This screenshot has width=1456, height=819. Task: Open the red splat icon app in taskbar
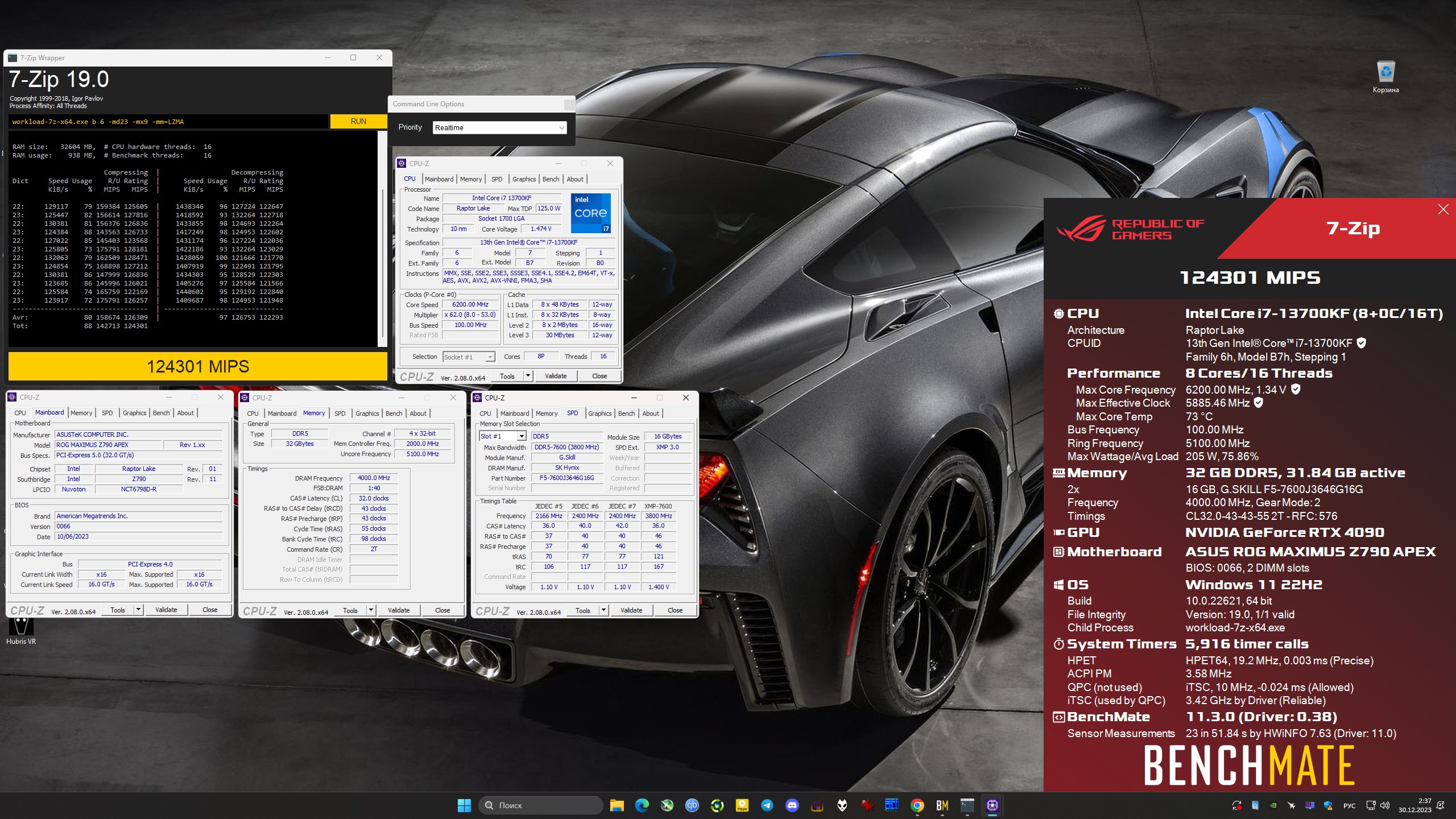pyautogui.click(x=867, y=805)
